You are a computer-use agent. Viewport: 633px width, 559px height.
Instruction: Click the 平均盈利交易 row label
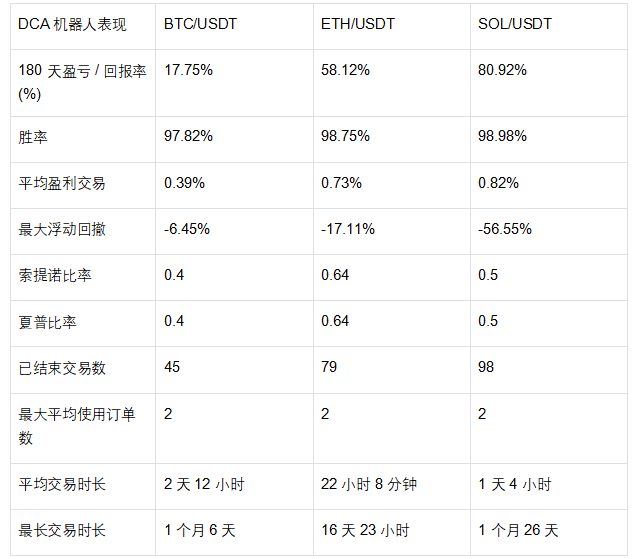click(62, 183)
